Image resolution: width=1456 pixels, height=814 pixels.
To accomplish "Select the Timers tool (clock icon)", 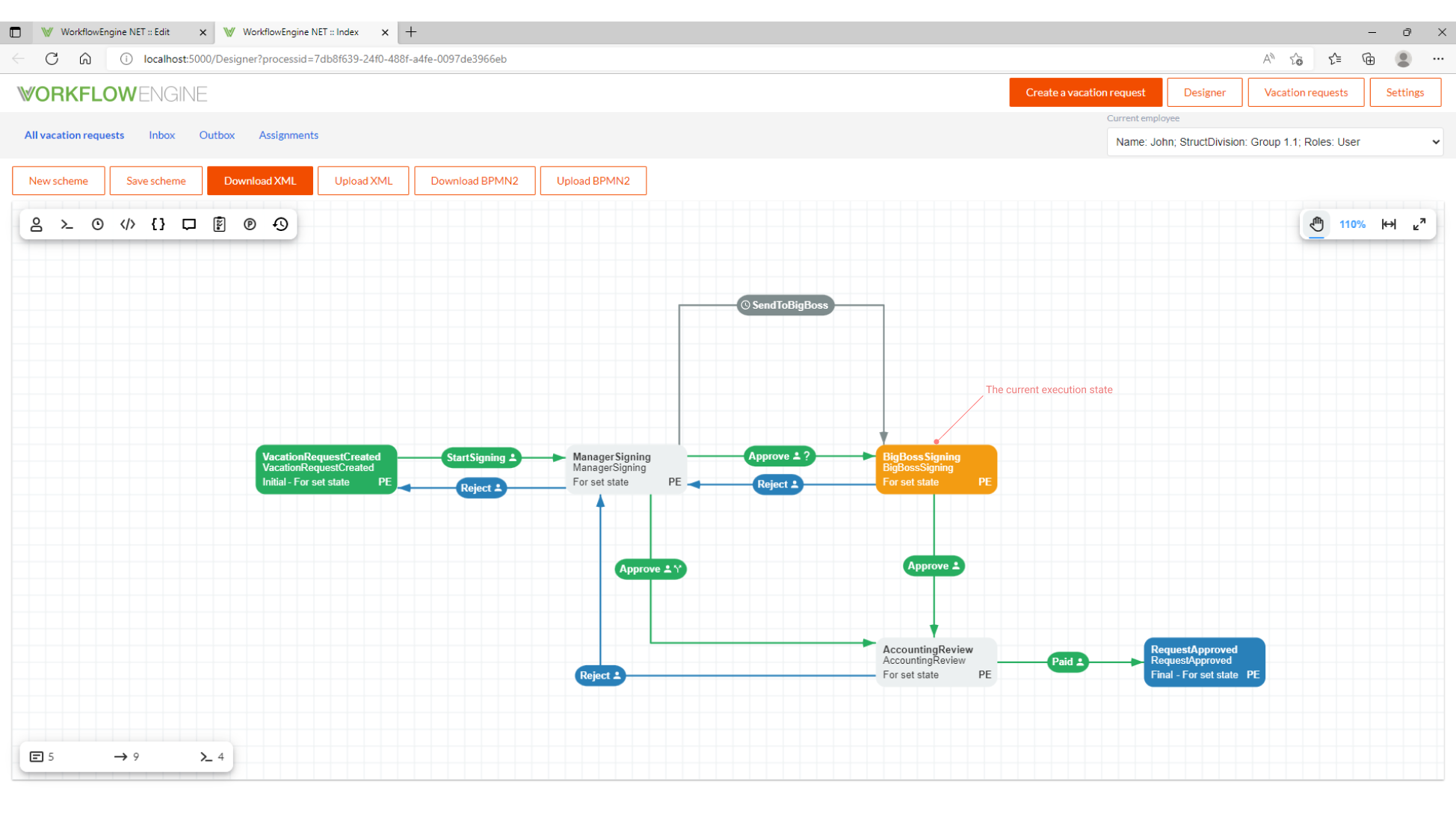I will [97, 223].
